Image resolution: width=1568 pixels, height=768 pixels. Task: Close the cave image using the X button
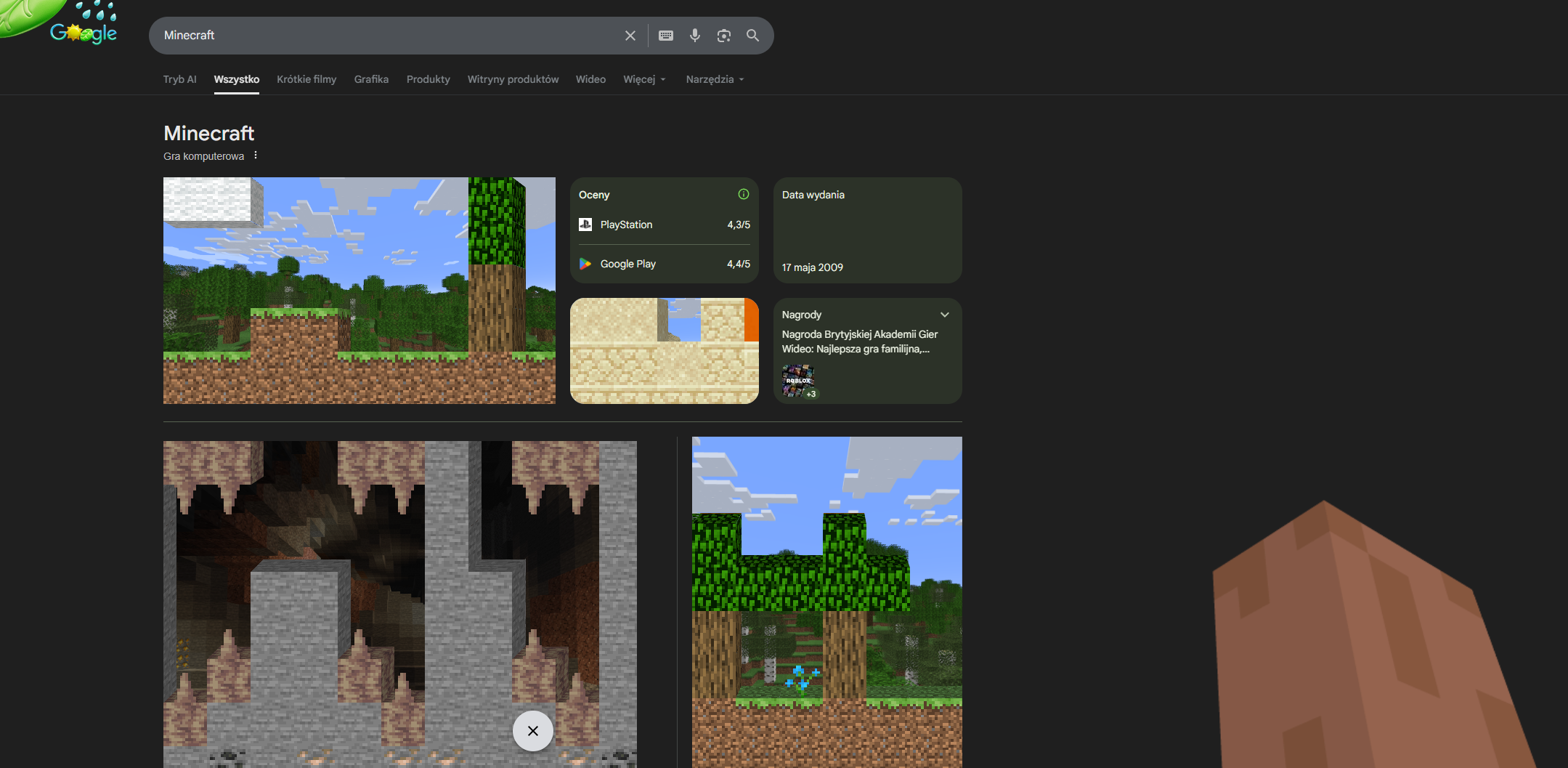pyautogui.click(x=532, y=731)
